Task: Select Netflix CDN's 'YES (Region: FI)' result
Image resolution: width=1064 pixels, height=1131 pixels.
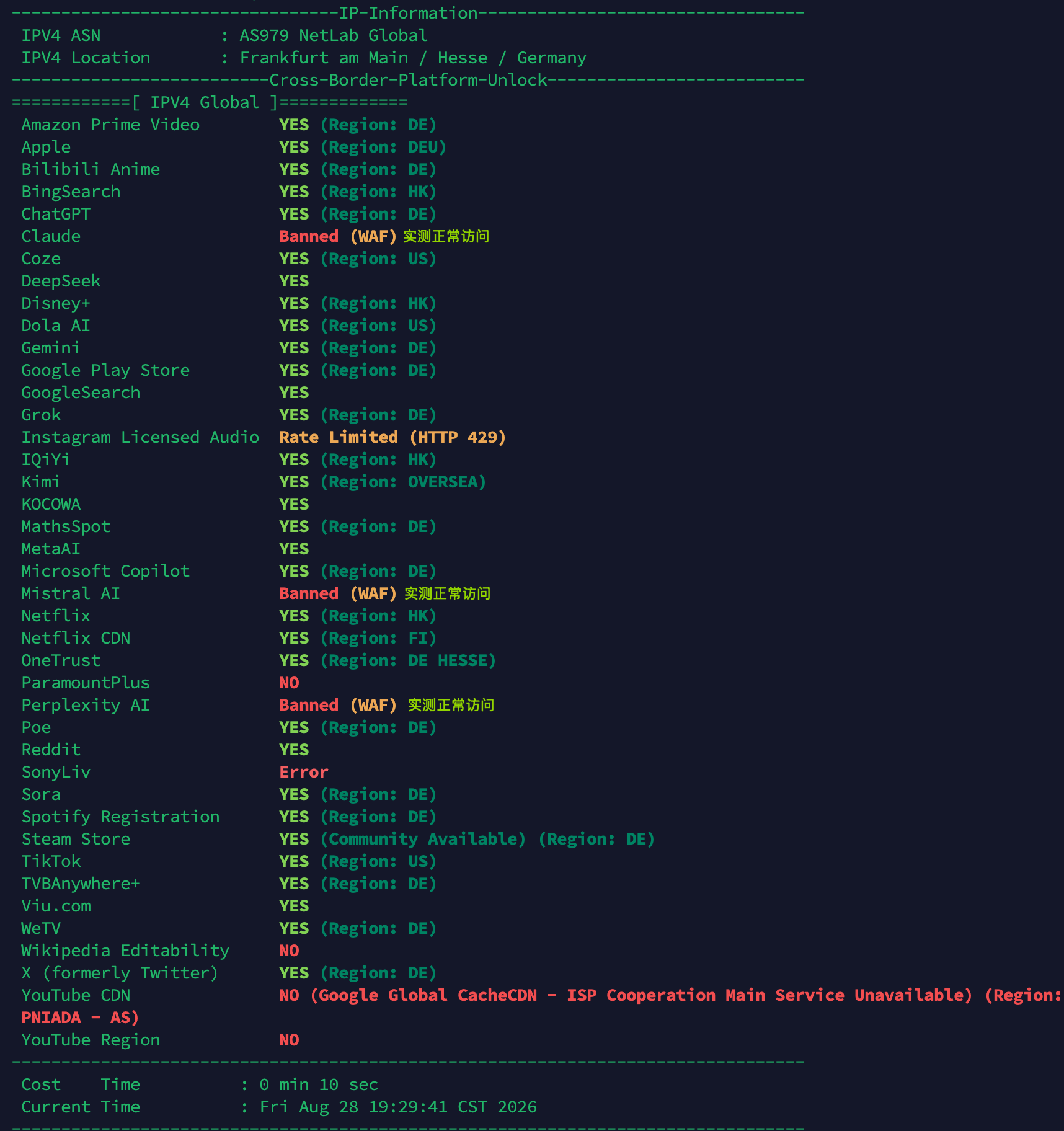Action: (358, 638)
